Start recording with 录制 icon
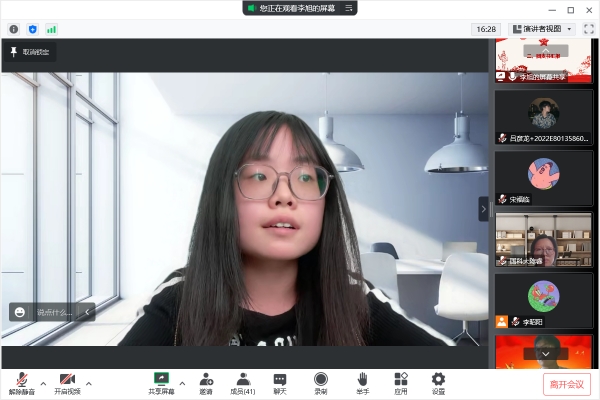 pos(321,383)
